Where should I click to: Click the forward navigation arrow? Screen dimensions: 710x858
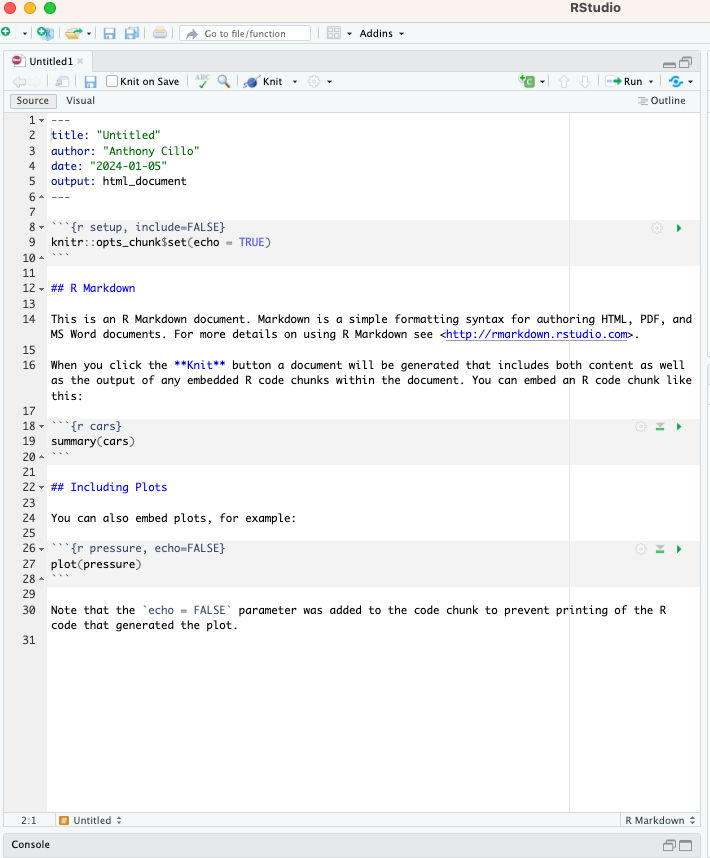click(34, 82)
